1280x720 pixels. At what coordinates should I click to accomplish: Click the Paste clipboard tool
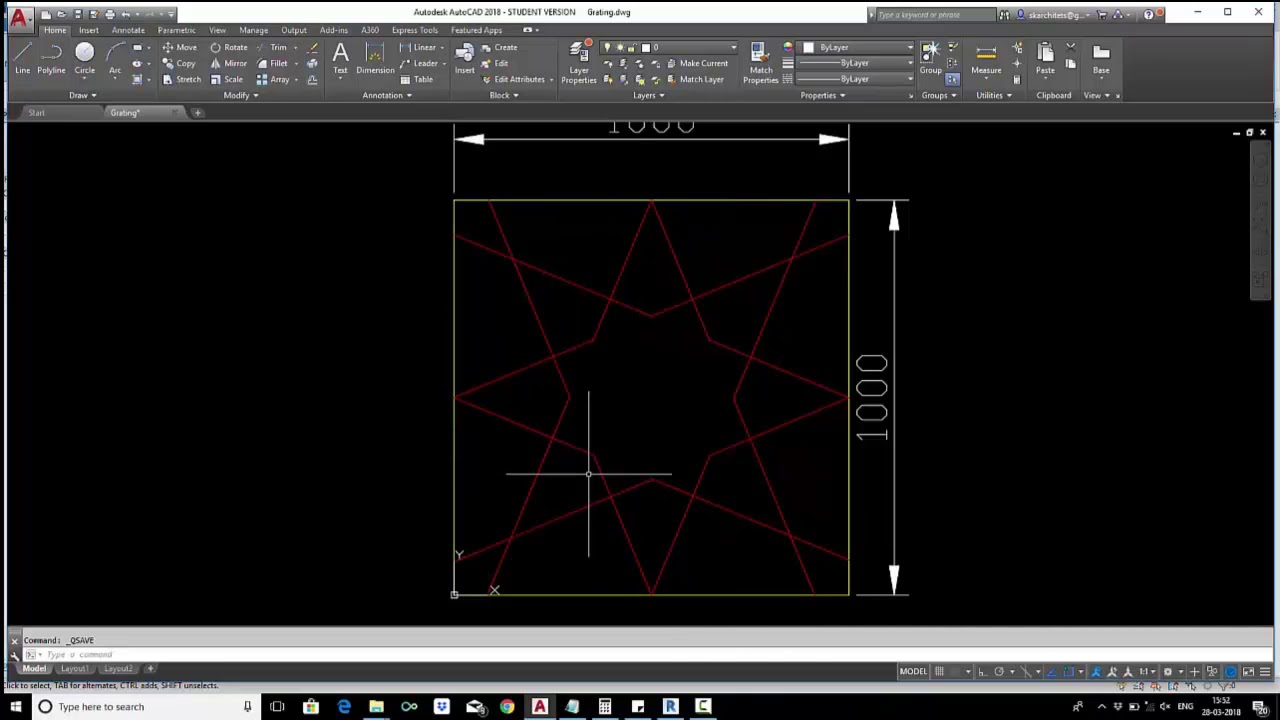1045,58
